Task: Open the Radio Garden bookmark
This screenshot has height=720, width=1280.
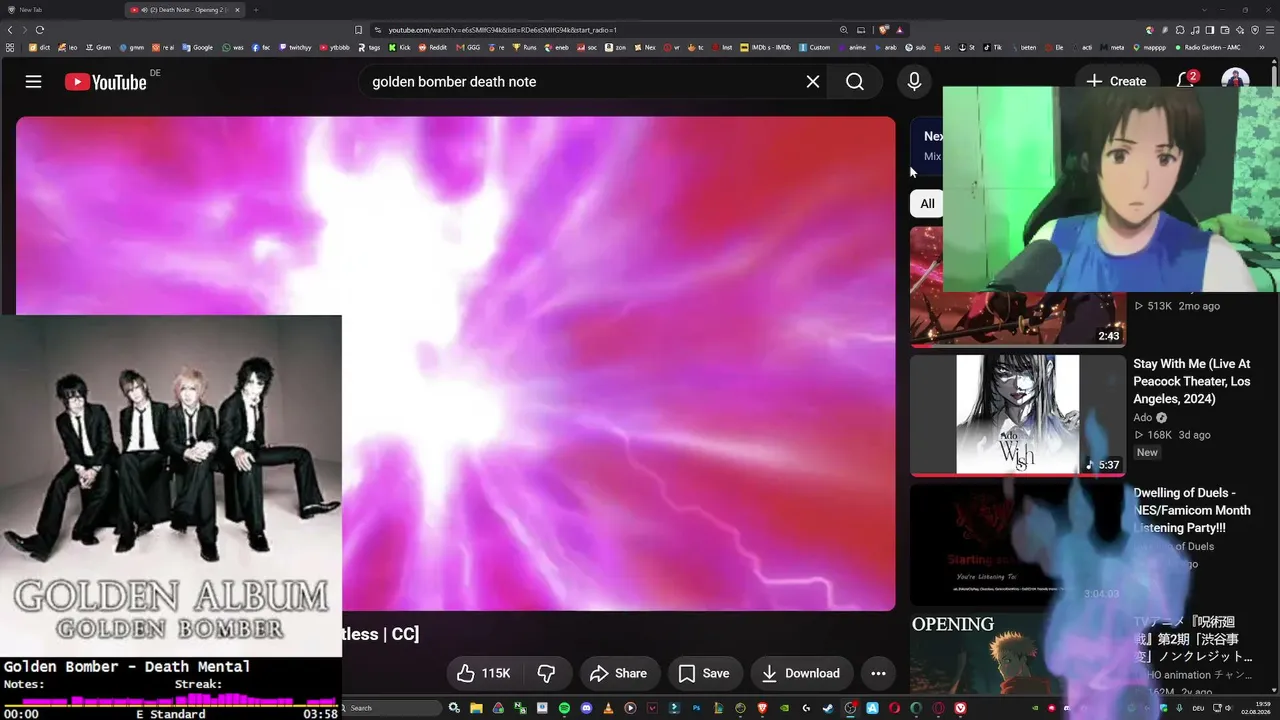Action: tap(1207, 47)
